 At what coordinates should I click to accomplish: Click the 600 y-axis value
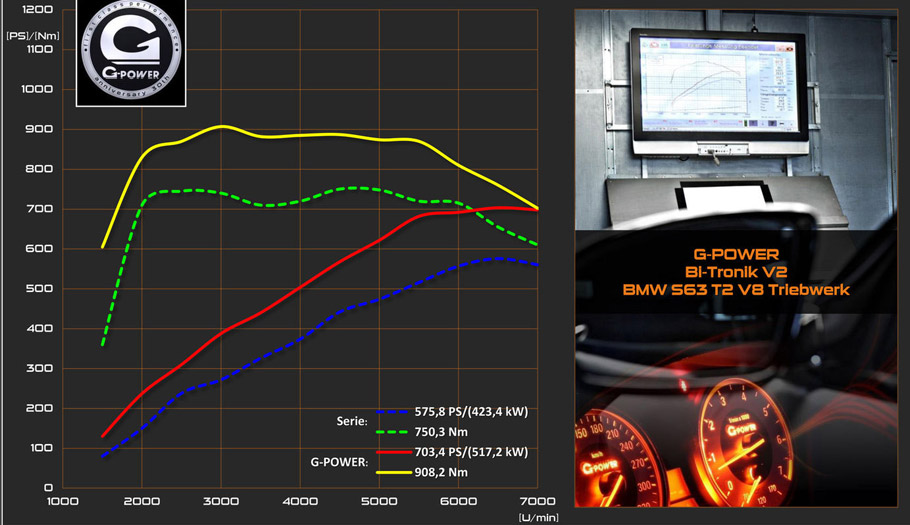[x=39, y=248]
